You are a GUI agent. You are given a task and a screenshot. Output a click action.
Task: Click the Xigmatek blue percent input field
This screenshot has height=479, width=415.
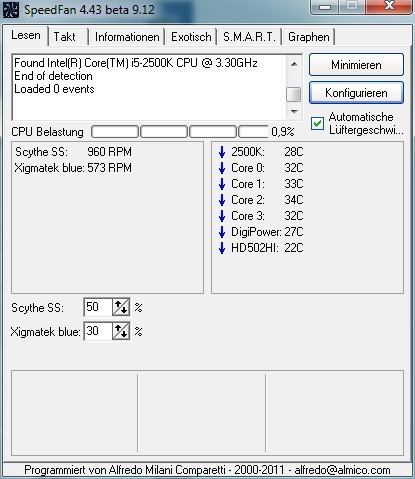[x=98, y=331]
